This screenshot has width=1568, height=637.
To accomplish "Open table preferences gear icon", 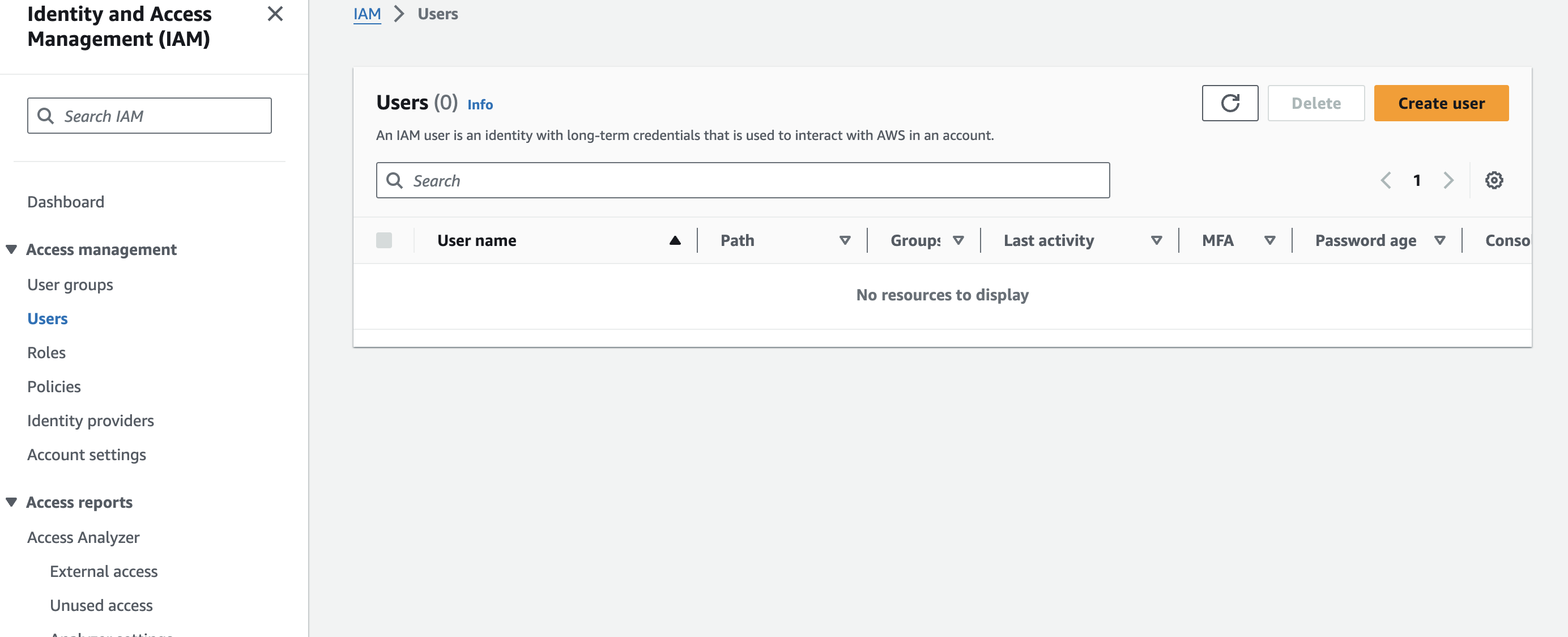I will pos(1494,180).
